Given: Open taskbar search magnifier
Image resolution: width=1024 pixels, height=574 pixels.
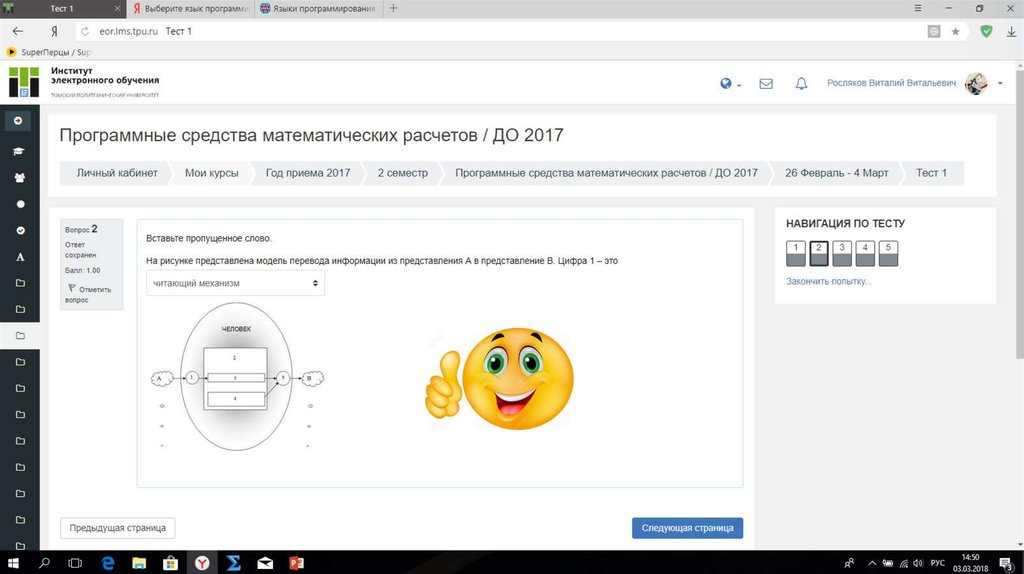Looking at the screenshot, I should [x=44, y=563].
